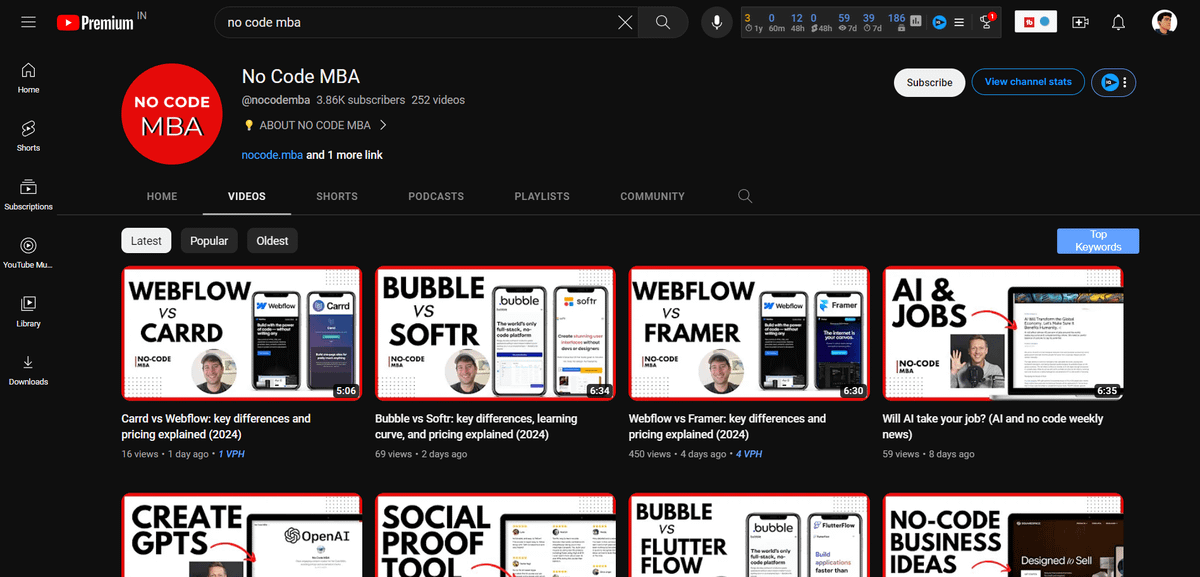Open Social Proof Tool video thumbnail

coord(495,535)
